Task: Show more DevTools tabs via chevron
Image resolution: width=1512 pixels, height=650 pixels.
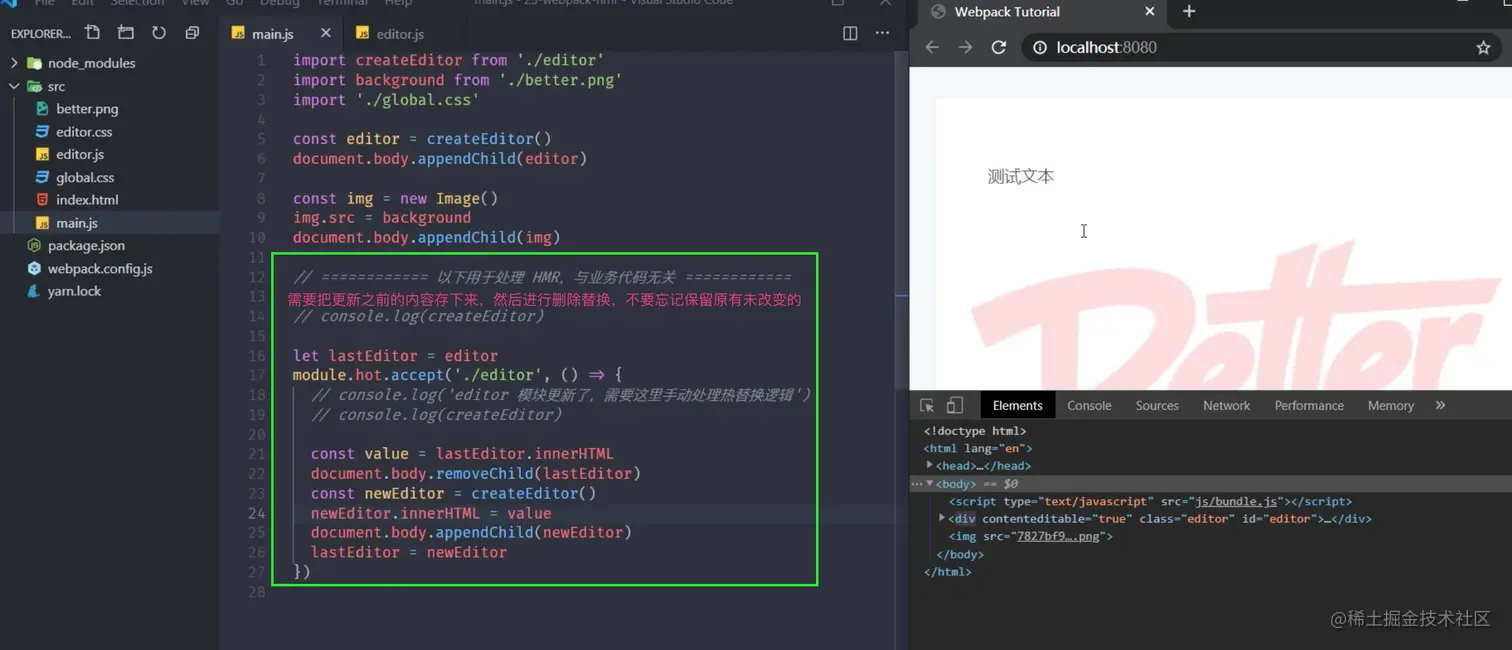Action: pyautogui.click(x=1440, y=405)
